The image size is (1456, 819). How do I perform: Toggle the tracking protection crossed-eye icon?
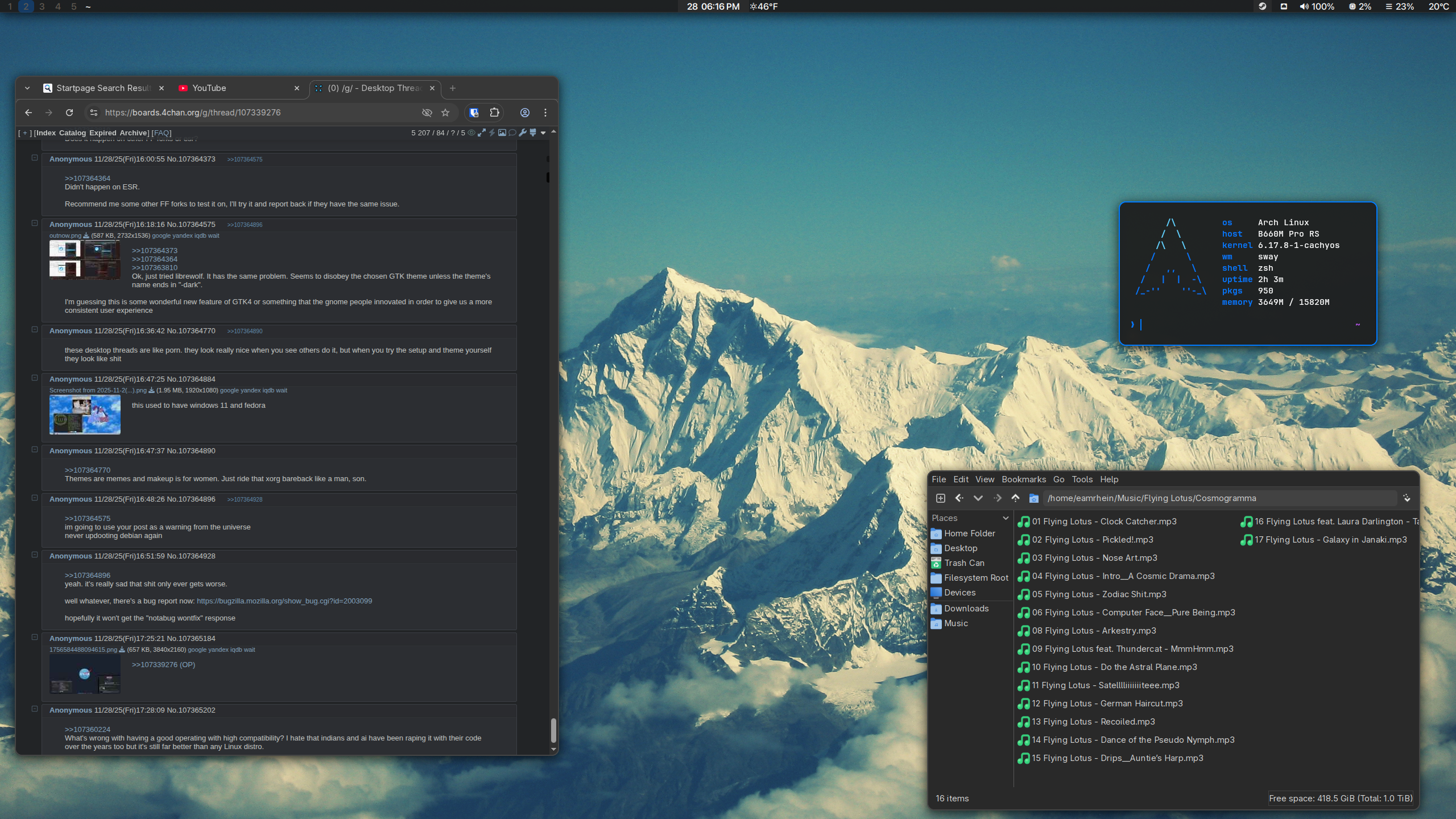coord(427,113)
